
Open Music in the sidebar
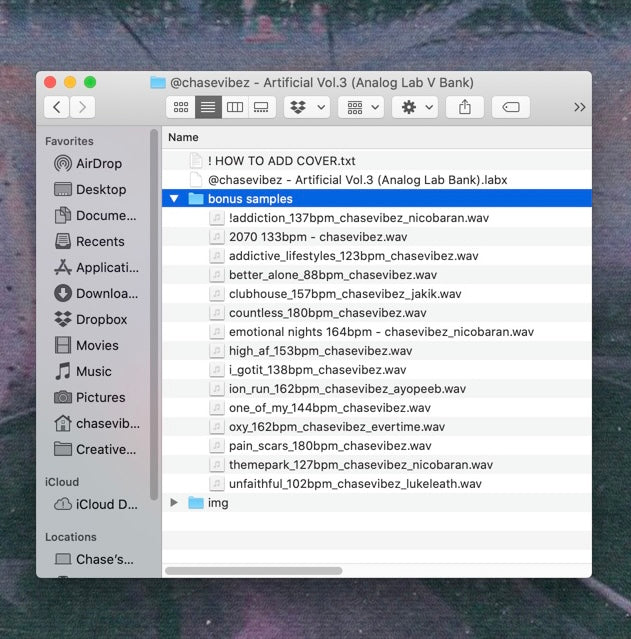pyautogui.click(x=83, y=372)
